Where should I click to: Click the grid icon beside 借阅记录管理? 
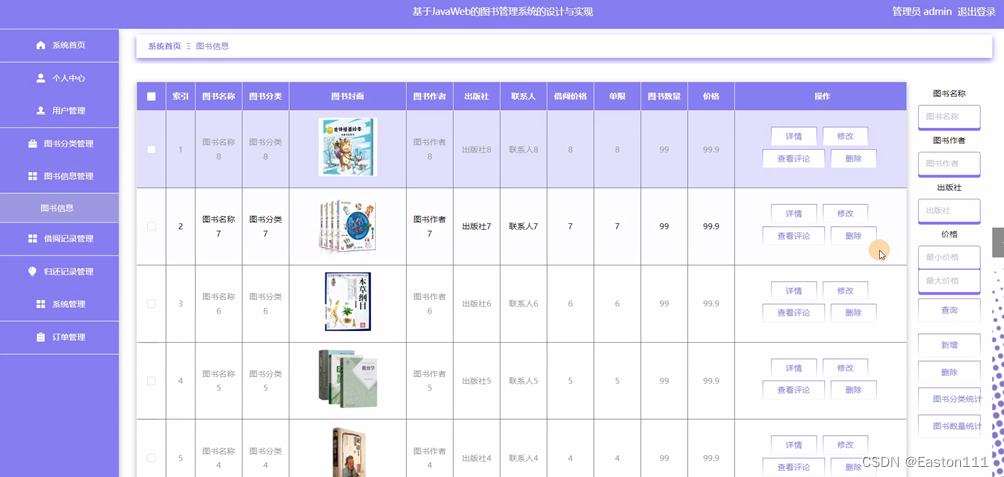tap(33, 239)
